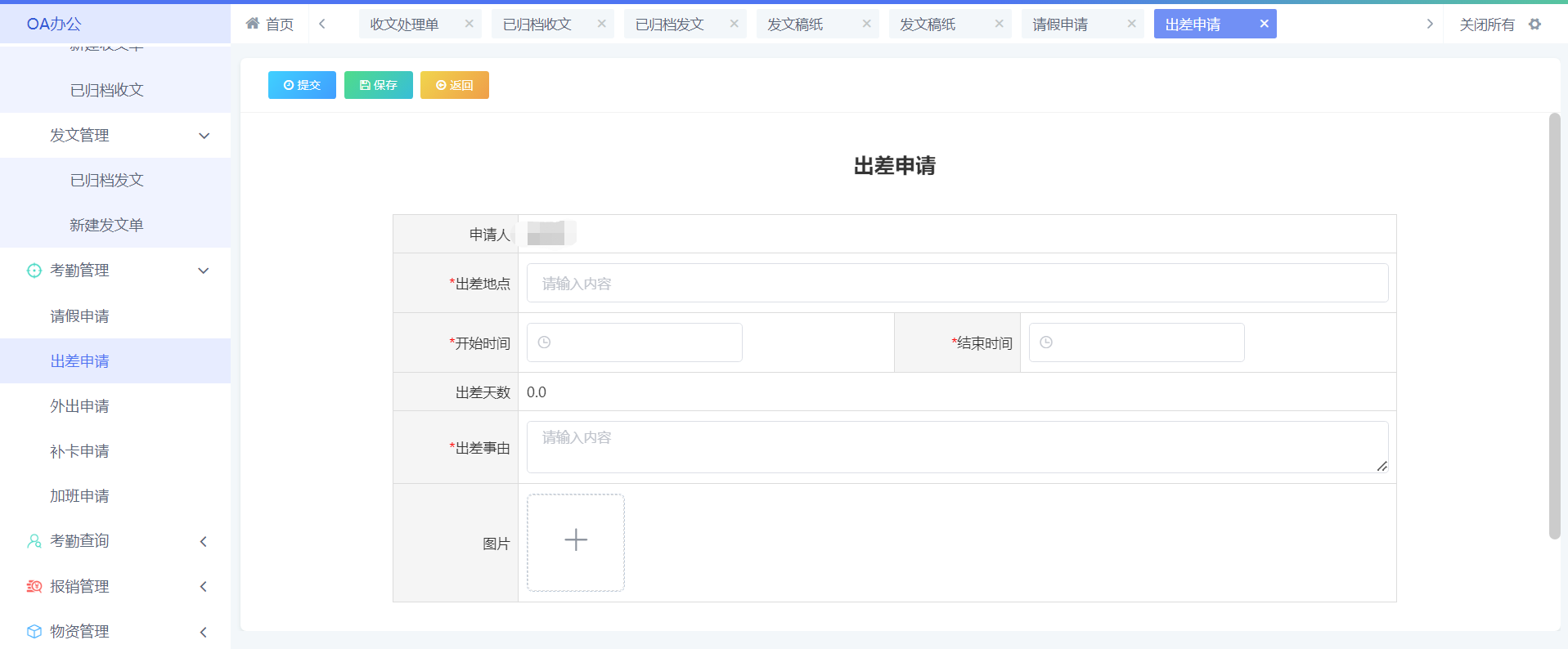Click the 出差地点 input field
Viewport: 1568px width, 649px height.
tap(957, 284)
